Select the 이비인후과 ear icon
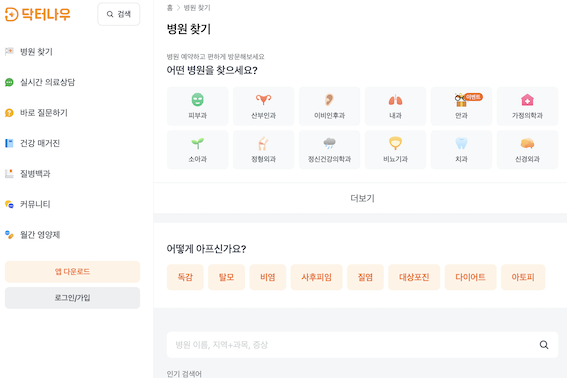567x378 pixels. (x=329, y=99)
